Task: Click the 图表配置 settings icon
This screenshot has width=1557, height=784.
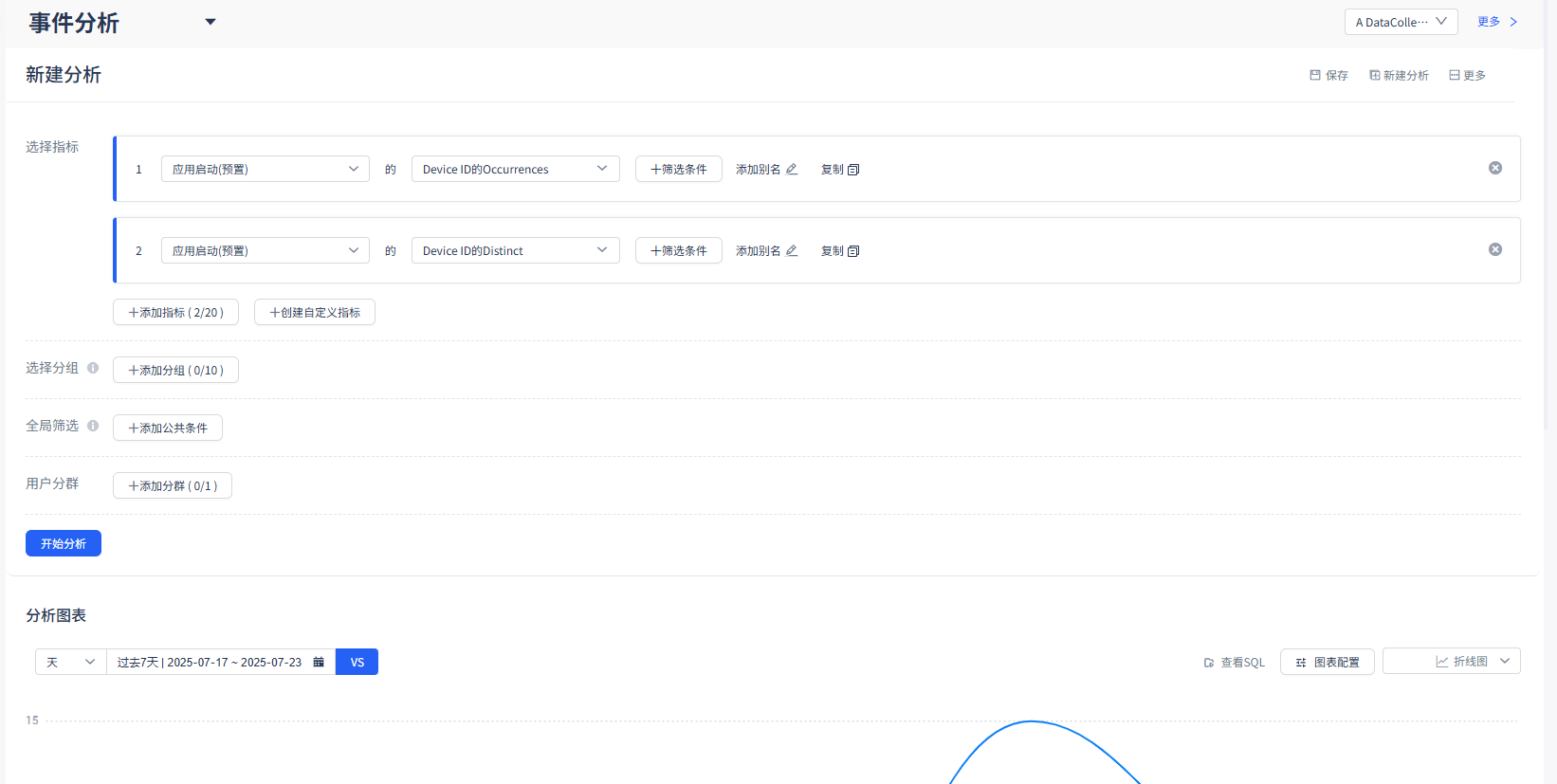Action: click(x=1301, y=663)
